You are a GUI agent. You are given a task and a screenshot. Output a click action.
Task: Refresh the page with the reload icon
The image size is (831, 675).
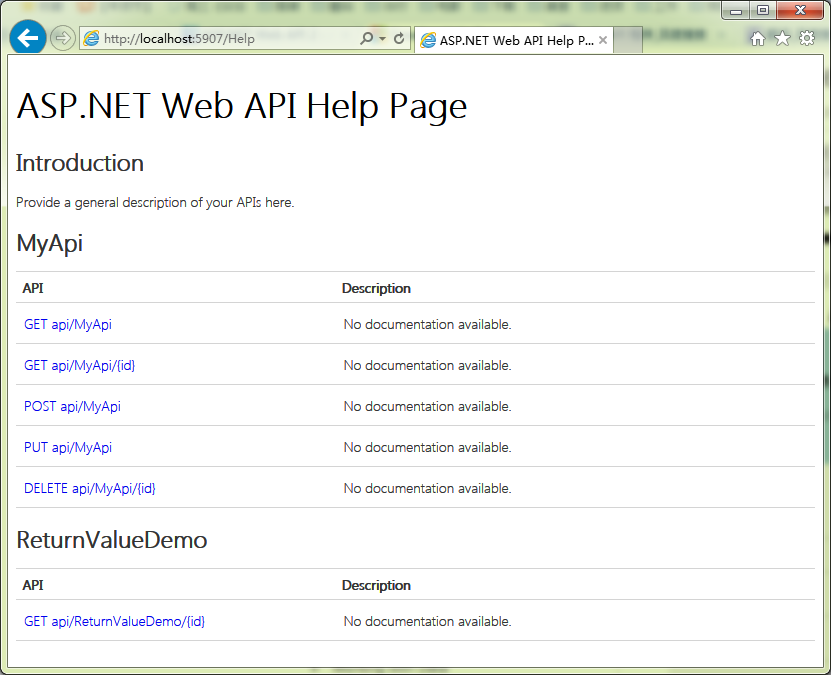(x=399, y=39)
